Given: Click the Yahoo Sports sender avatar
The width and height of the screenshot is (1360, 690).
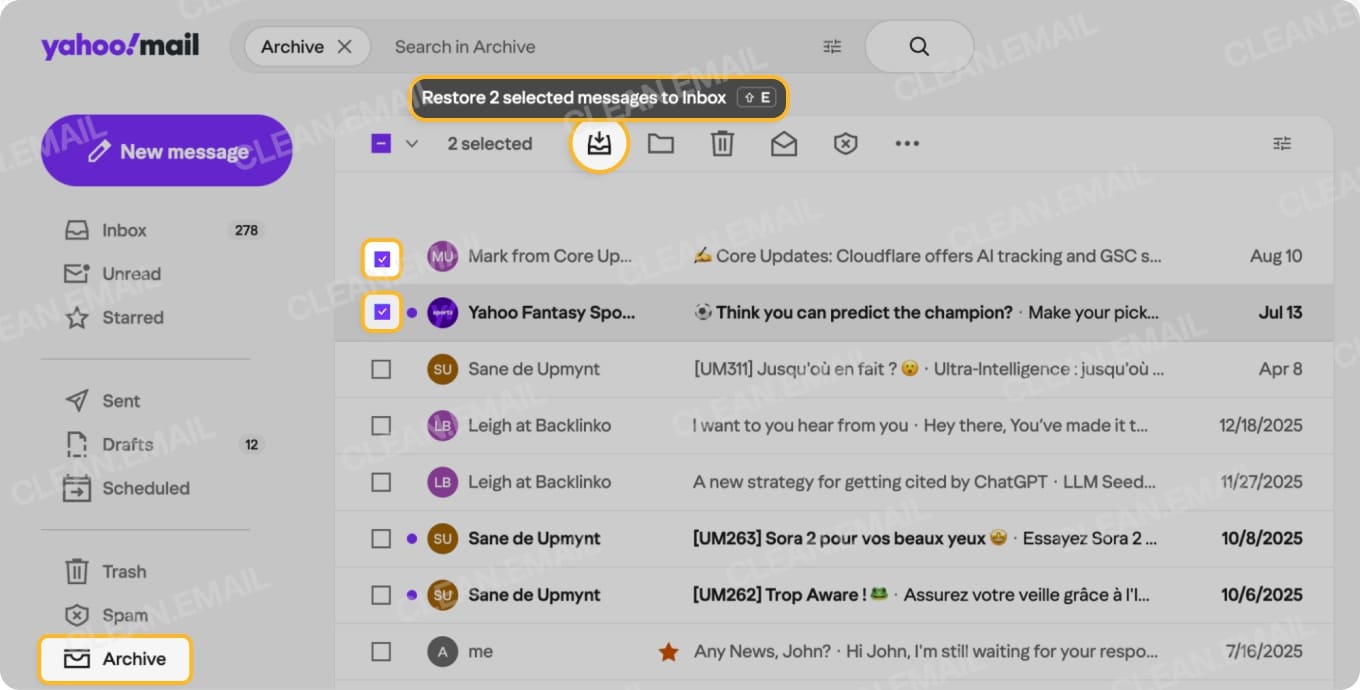Looking at the screenshot, I should click(442, 313).
